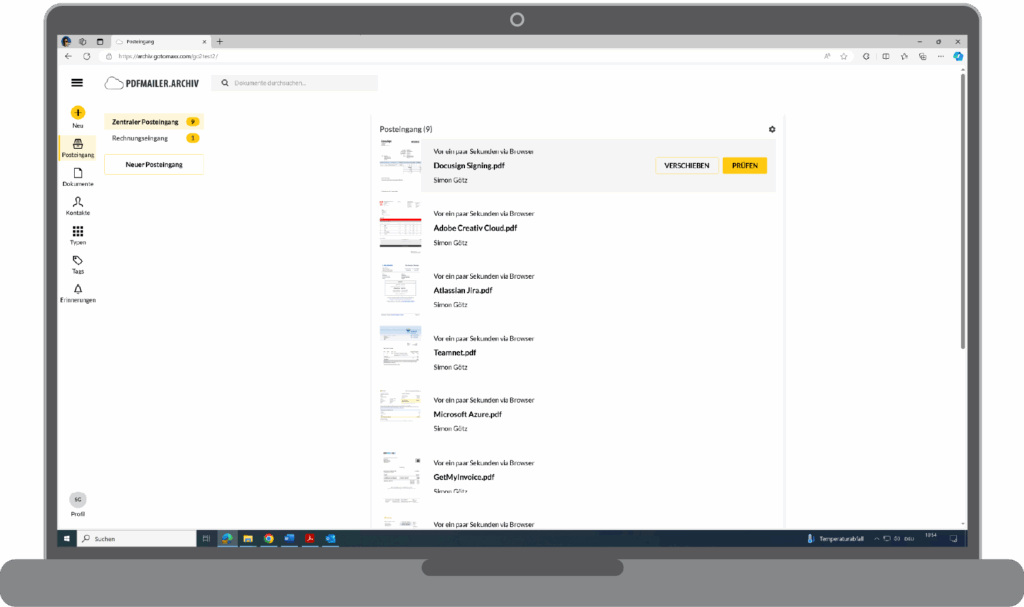Click the yellow Neu plus icon
This screenshot has width=1024, height=607.
78,113
